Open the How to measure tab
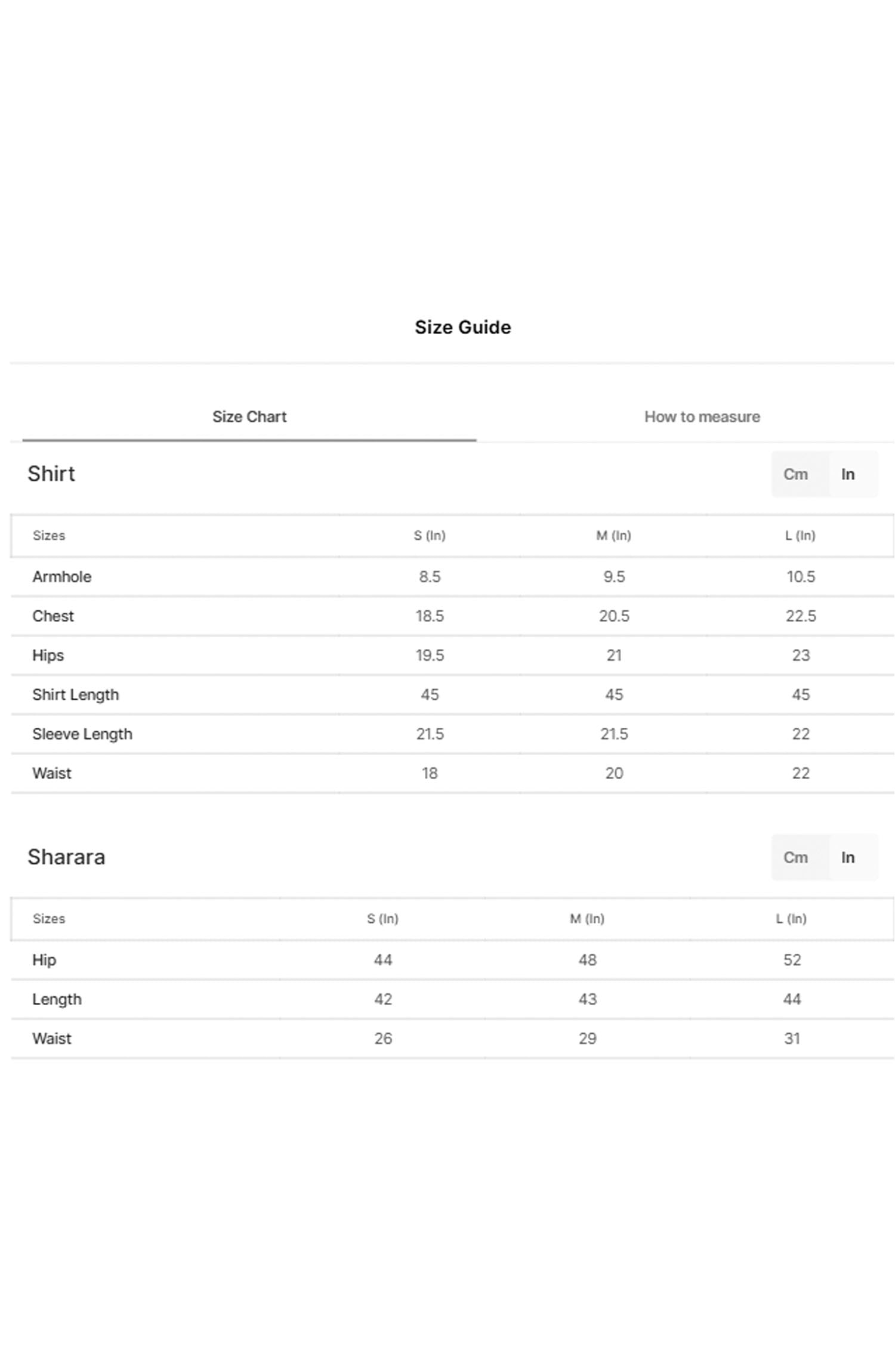This screenshot has width=895, height=1372. pyautogui.click(x=702, y=416)
